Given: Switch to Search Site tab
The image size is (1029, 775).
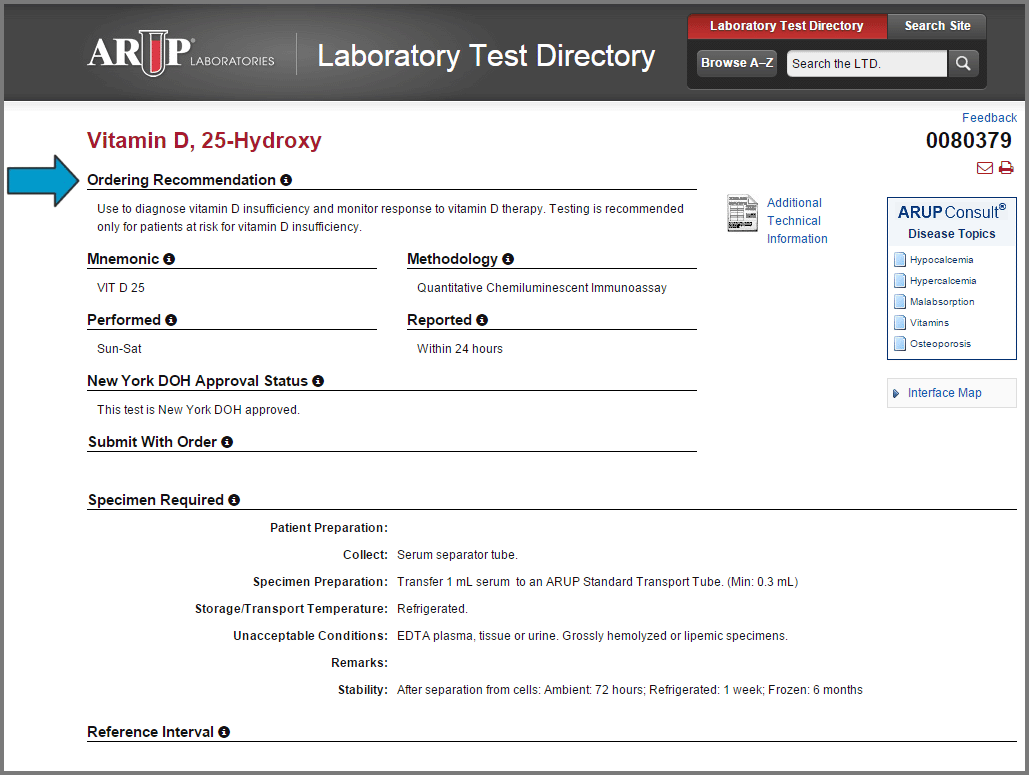Looking at the screenshot, I should point(937,26).
